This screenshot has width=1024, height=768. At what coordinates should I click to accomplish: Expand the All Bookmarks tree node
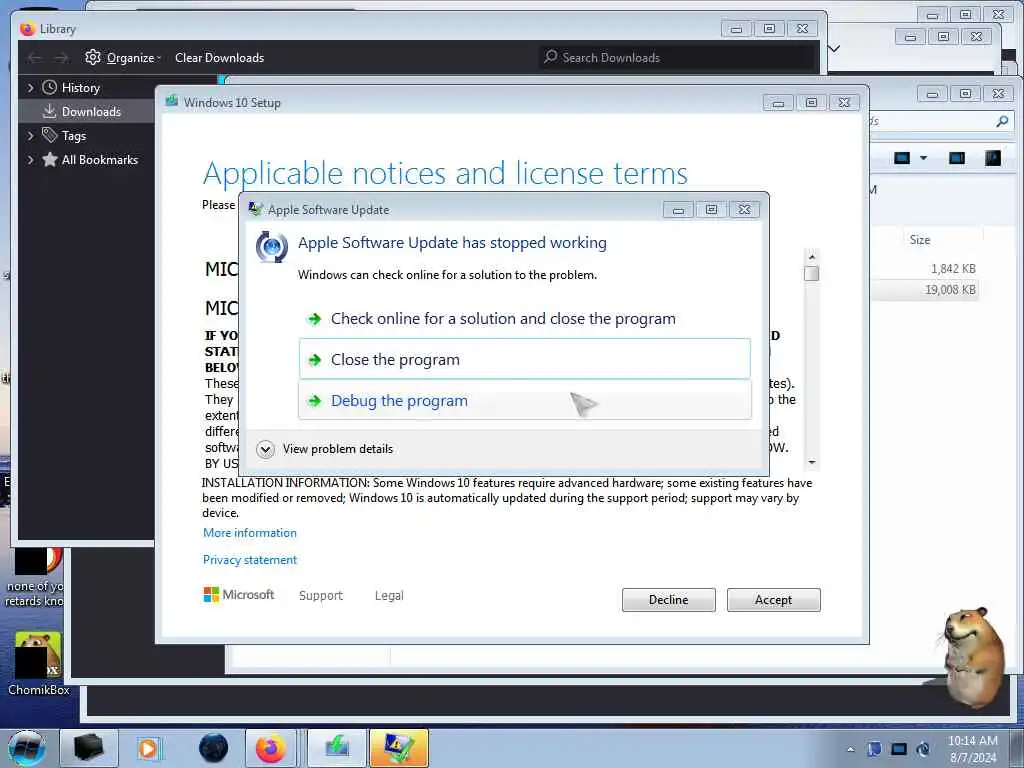[30, 159]
